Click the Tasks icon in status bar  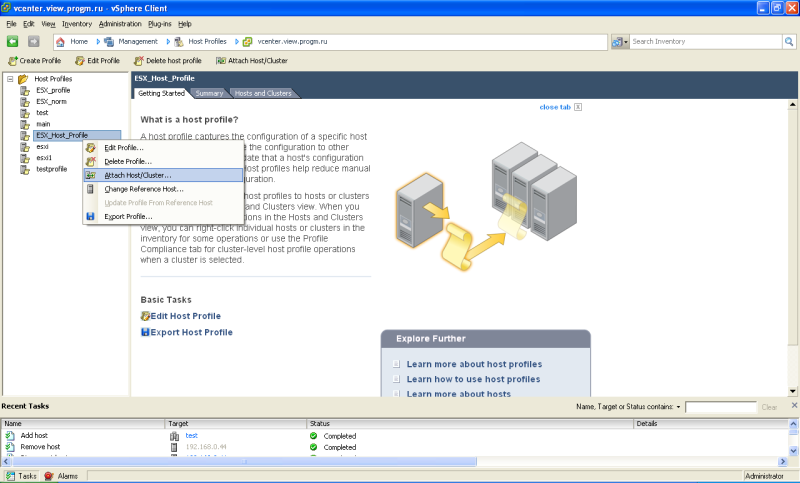coord(10,476)
